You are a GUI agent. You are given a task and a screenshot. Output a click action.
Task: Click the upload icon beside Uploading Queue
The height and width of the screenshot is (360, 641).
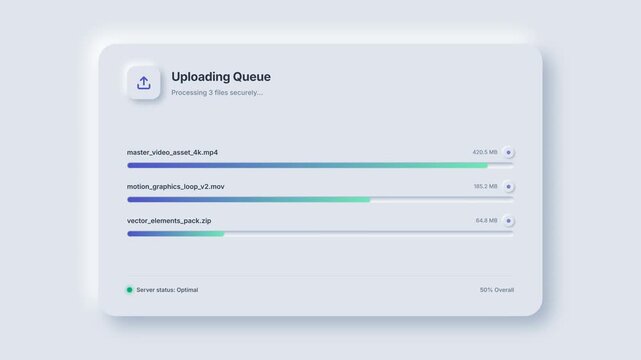pos(143,83)
